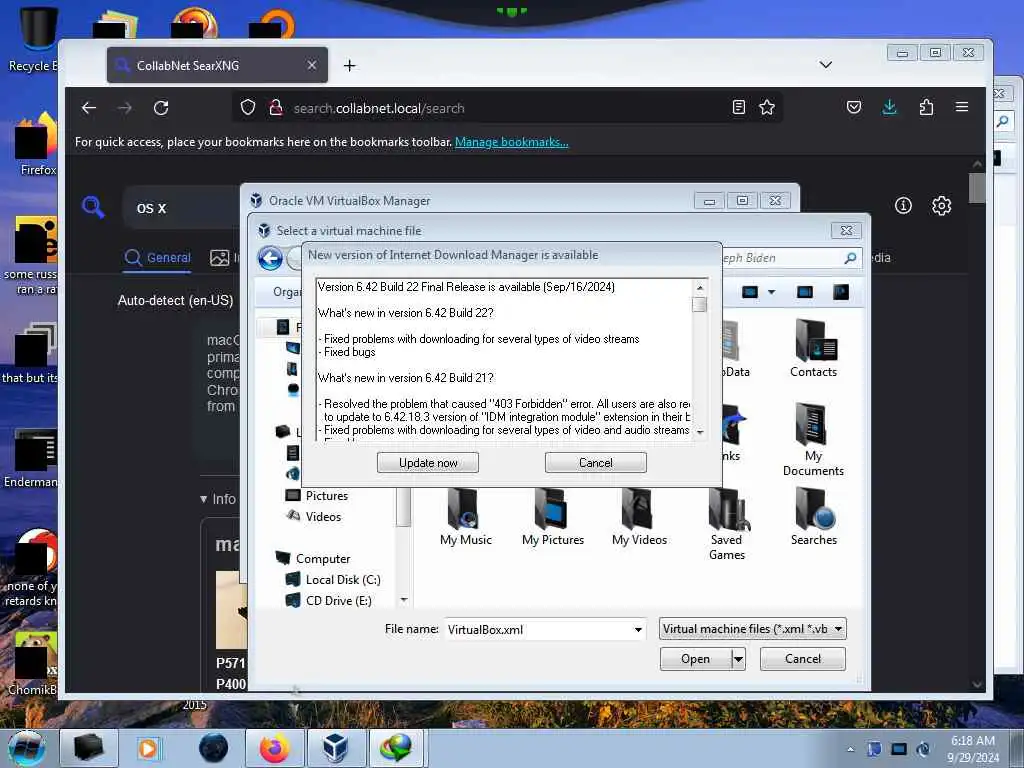Open the Firefox hamburger menu

coord(962,107)
